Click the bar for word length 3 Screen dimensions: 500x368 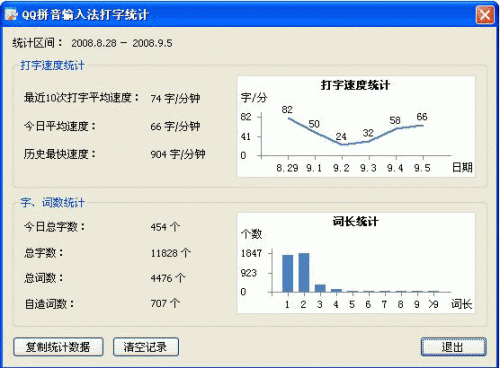[x=320, y=288]
